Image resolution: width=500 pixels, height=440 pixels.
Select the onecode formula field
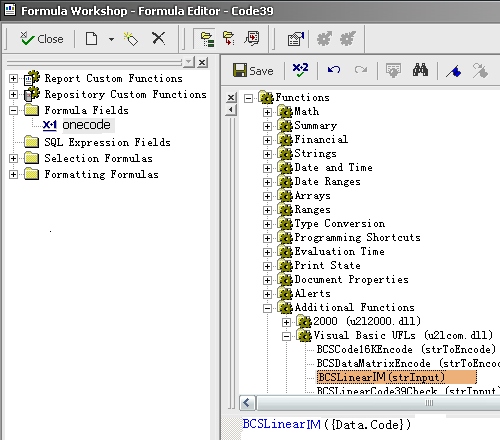86,125
